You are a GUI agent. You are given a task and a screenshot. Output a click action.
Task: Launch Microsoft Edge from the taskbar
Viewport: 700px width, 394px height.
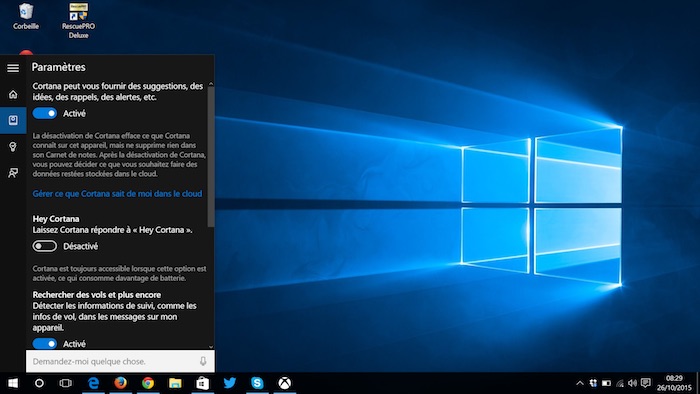coord(93,383)
